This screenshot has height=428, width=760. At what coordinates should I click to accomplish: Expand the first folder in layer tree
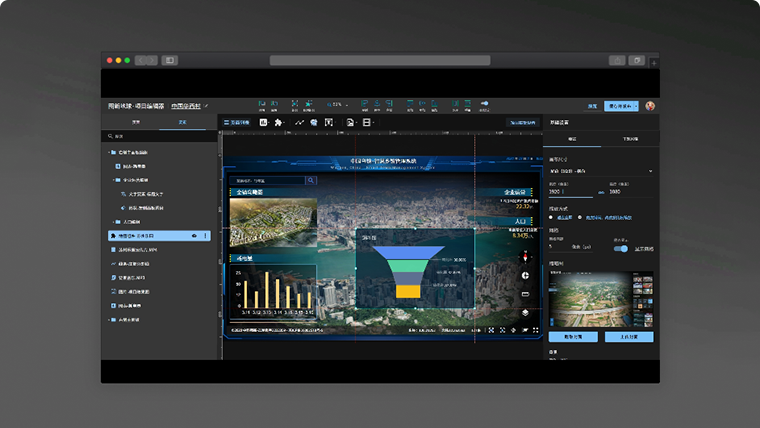click(110, 152)
